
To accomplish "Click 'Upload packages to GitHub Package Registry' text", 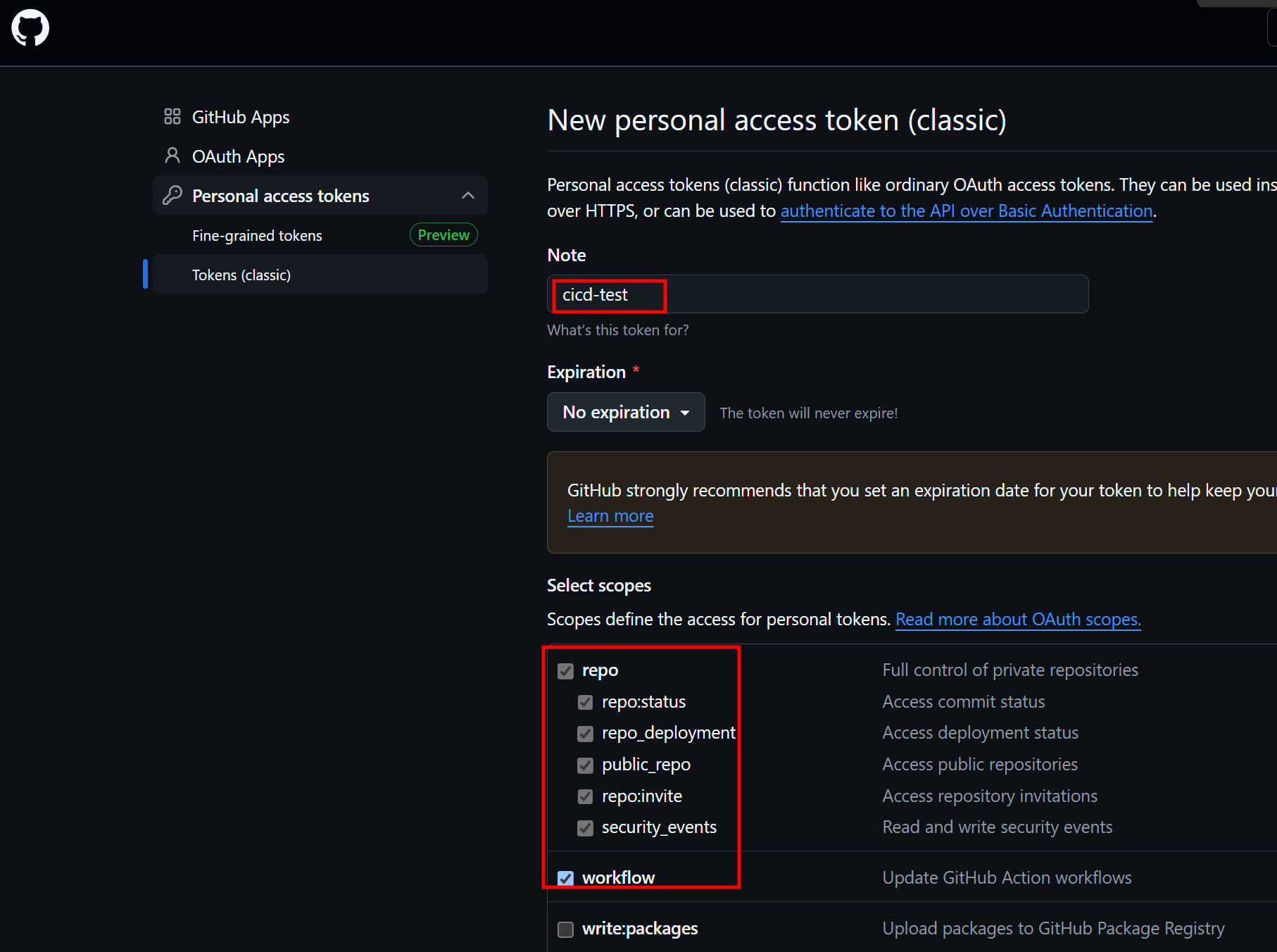I will click(1053, 928).
